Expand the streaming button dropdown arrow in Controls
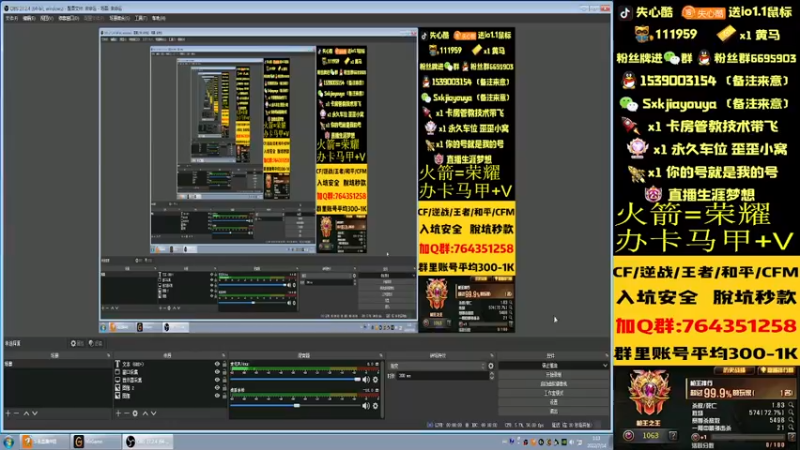Image resolution: width=800 pixels, height=450 pixels. point(605,366)
